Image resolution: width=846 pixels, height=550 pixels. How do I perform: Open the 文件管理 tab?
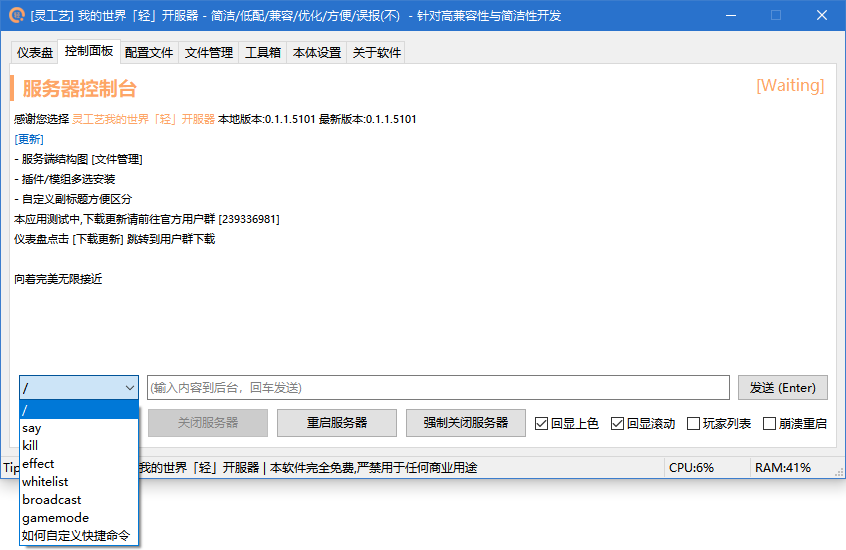click(x=209, y=52)
